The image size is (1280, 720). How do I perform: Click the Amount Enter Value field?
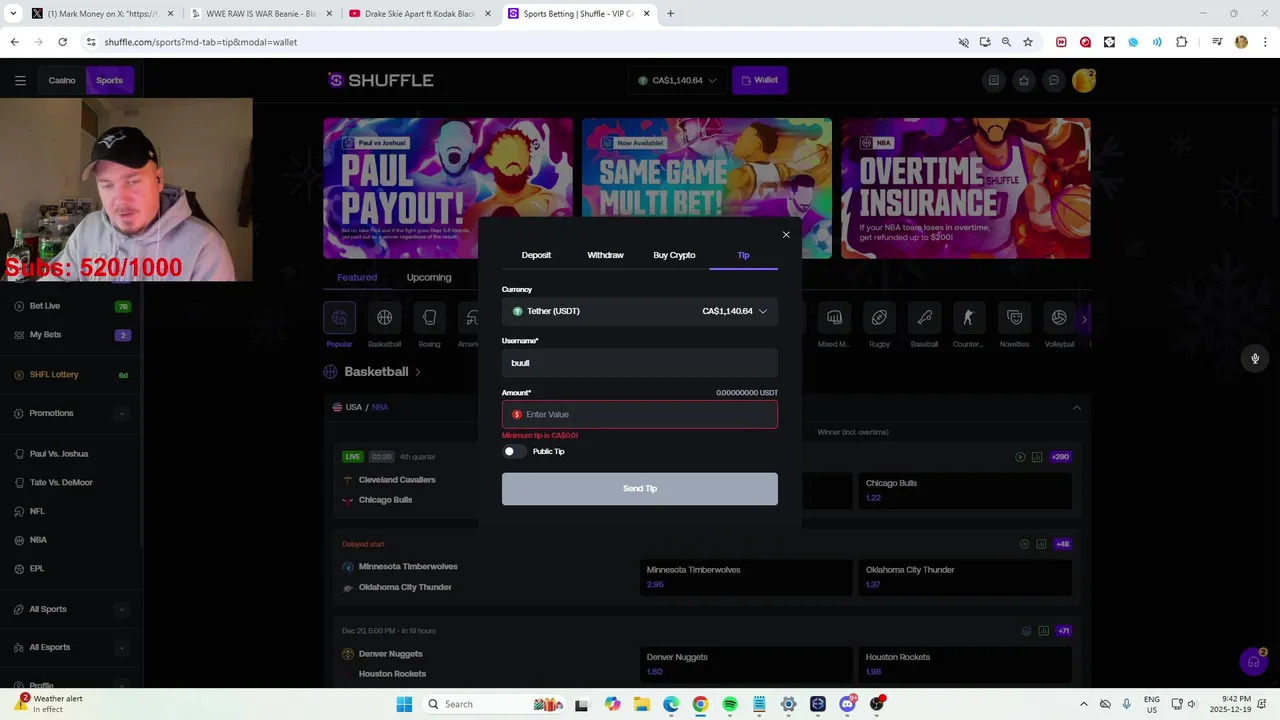tap(640, 414)
